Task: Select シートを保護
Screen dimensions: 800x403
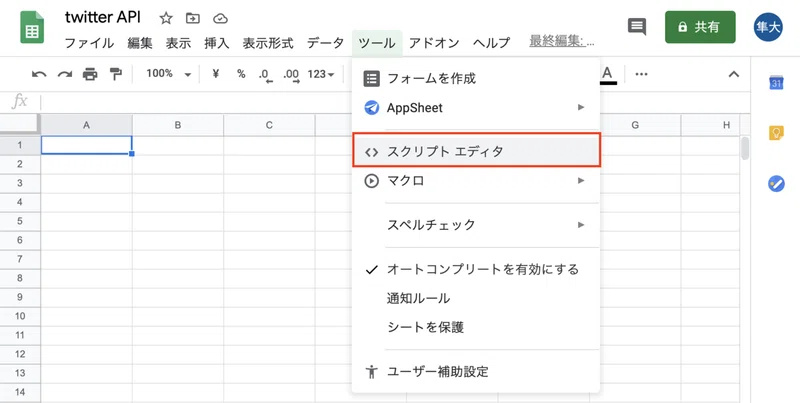Action: [x=476, y=328]
